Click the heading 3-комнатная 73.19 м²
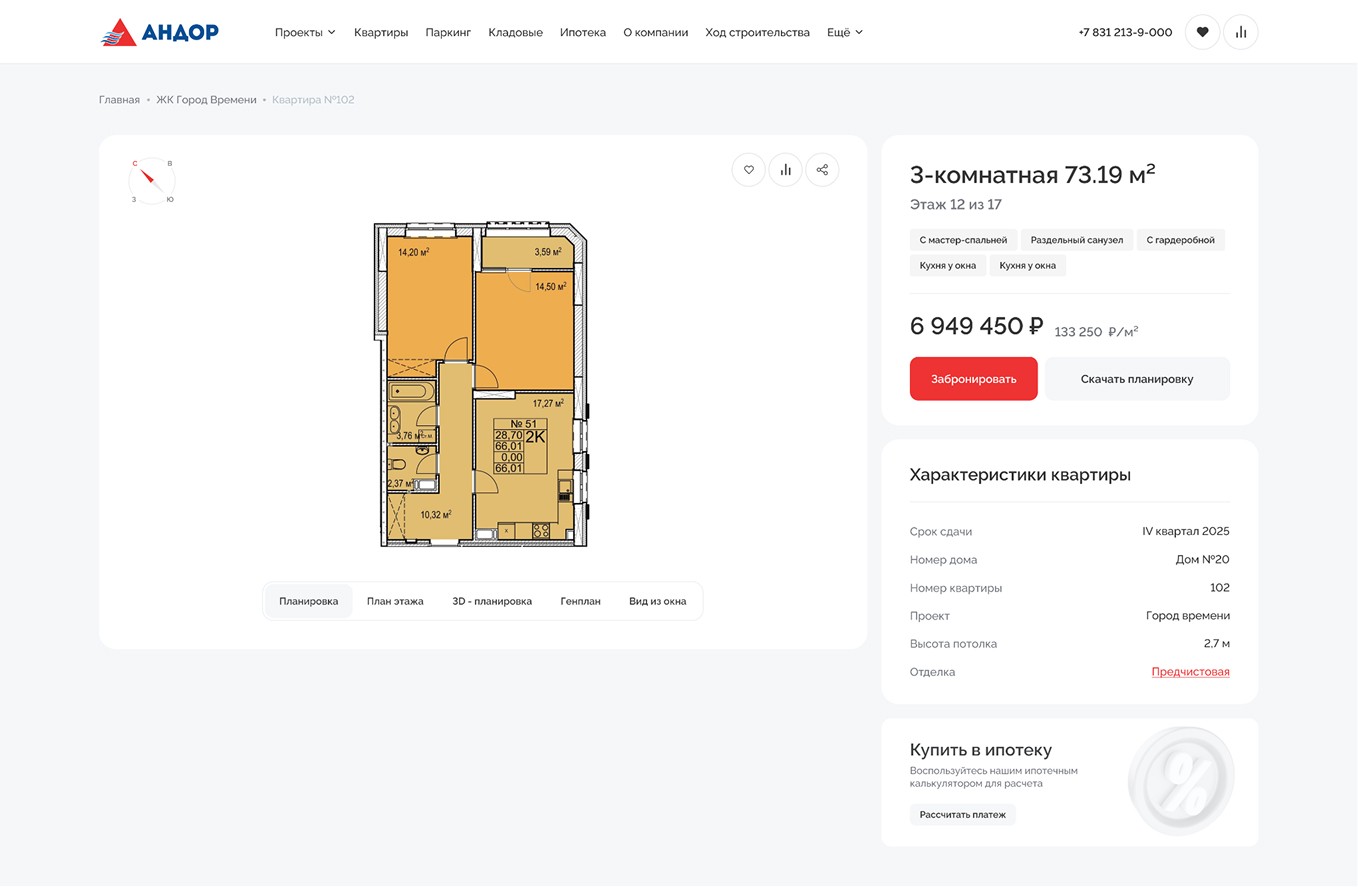Viewport: 1358px width, 887px height. (1032, 175)
